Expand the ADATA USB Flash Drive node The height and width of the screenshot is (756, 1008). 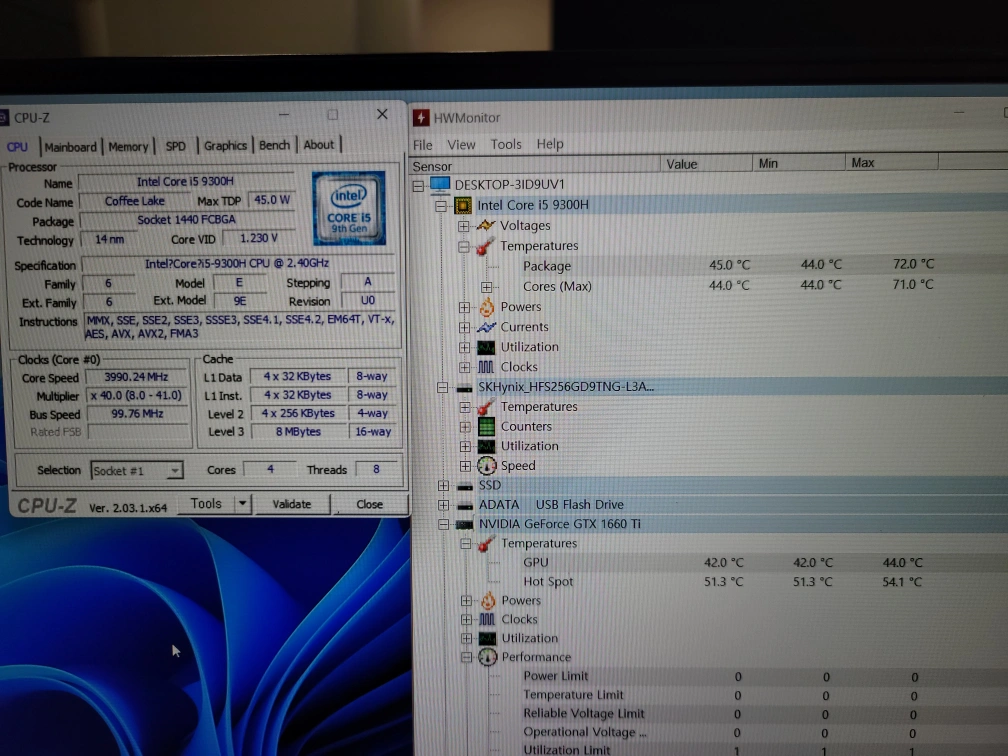point(443,505)
